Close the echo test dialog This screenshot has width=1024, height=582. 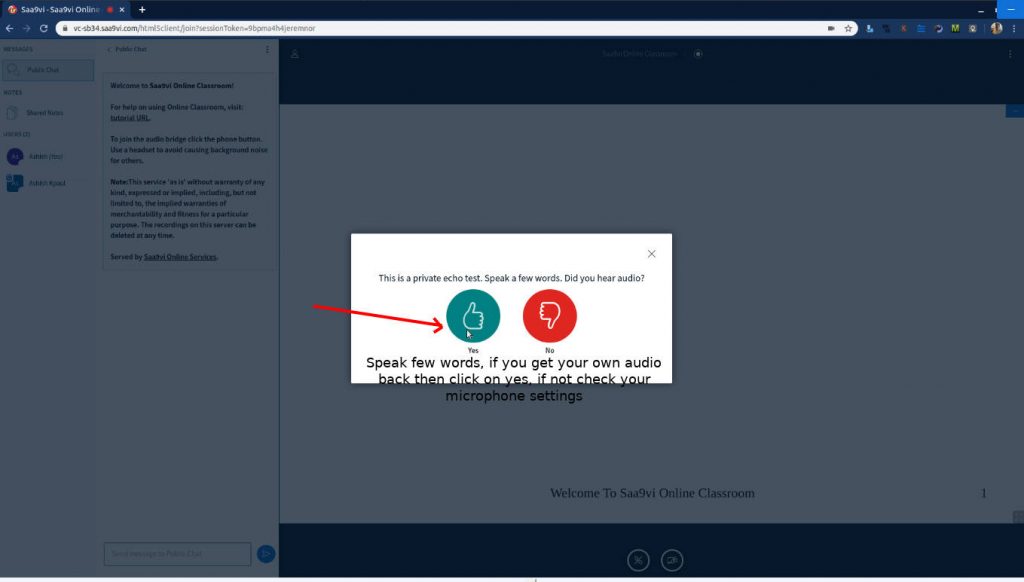(651, 254)
